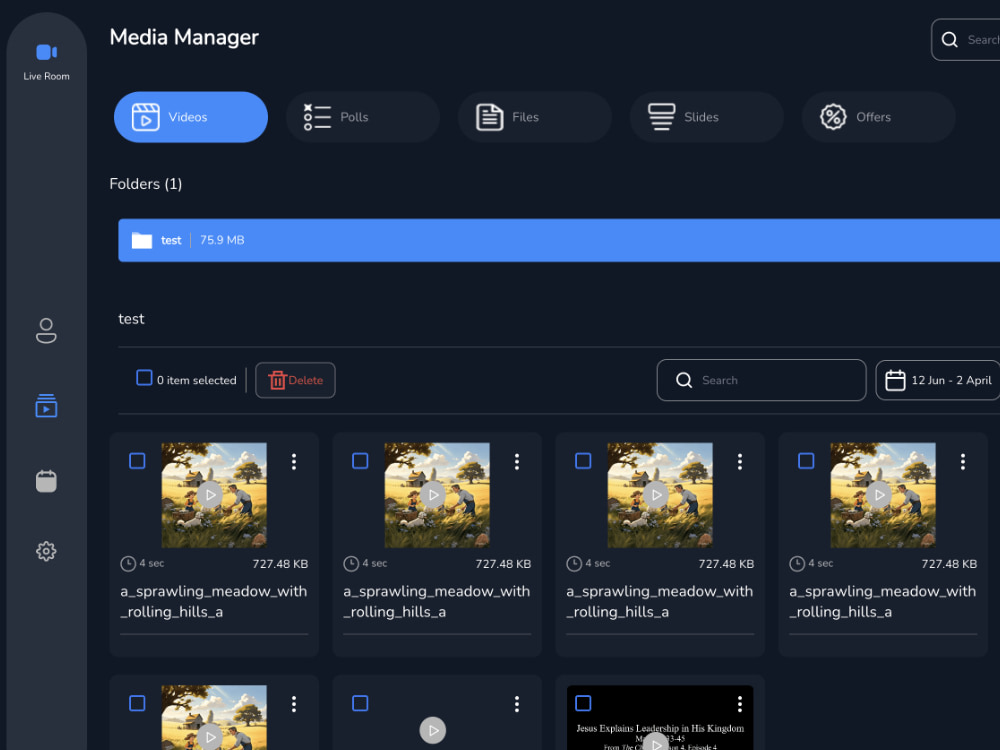This screenshot has height=750, width=1000.
Task: Play the blank-thumbnail video in the bottom row
Action: (433, 730)
